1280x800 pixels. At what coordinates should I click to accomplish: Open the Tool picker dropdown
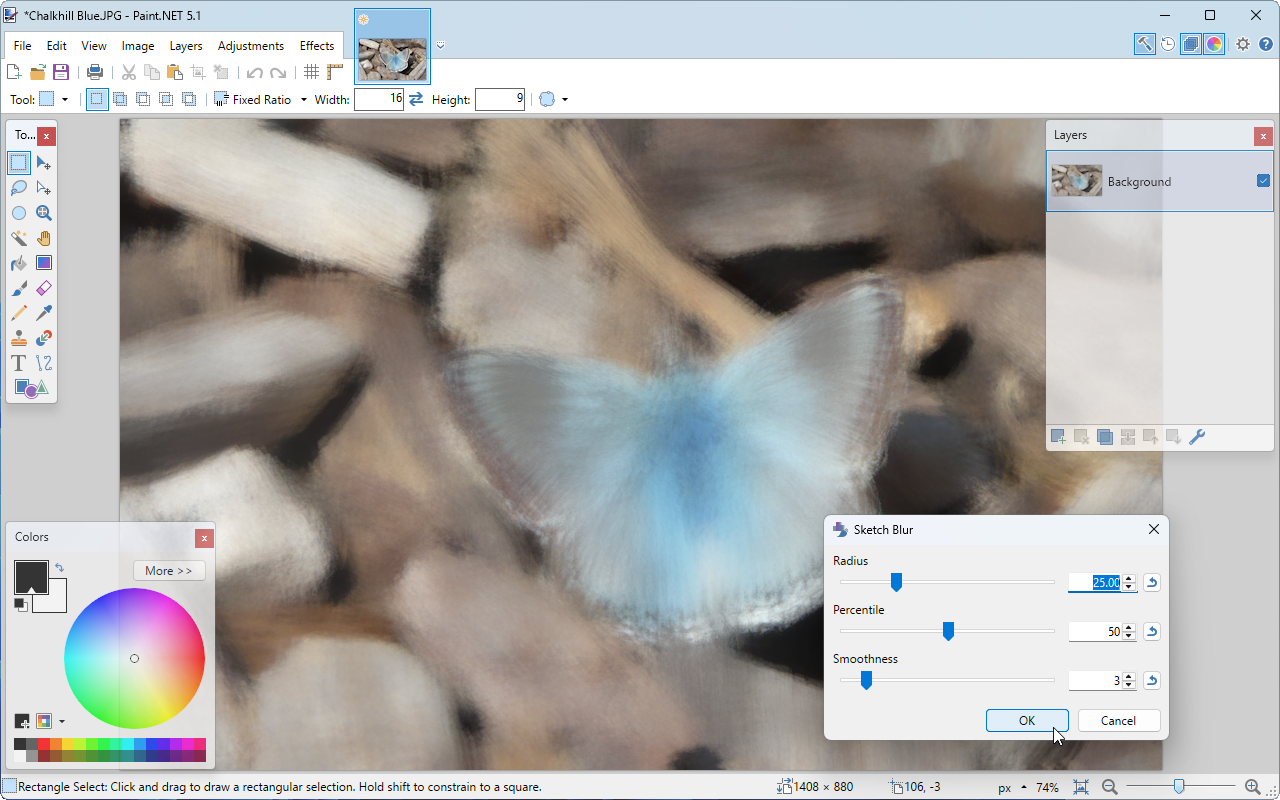[64, 98]
